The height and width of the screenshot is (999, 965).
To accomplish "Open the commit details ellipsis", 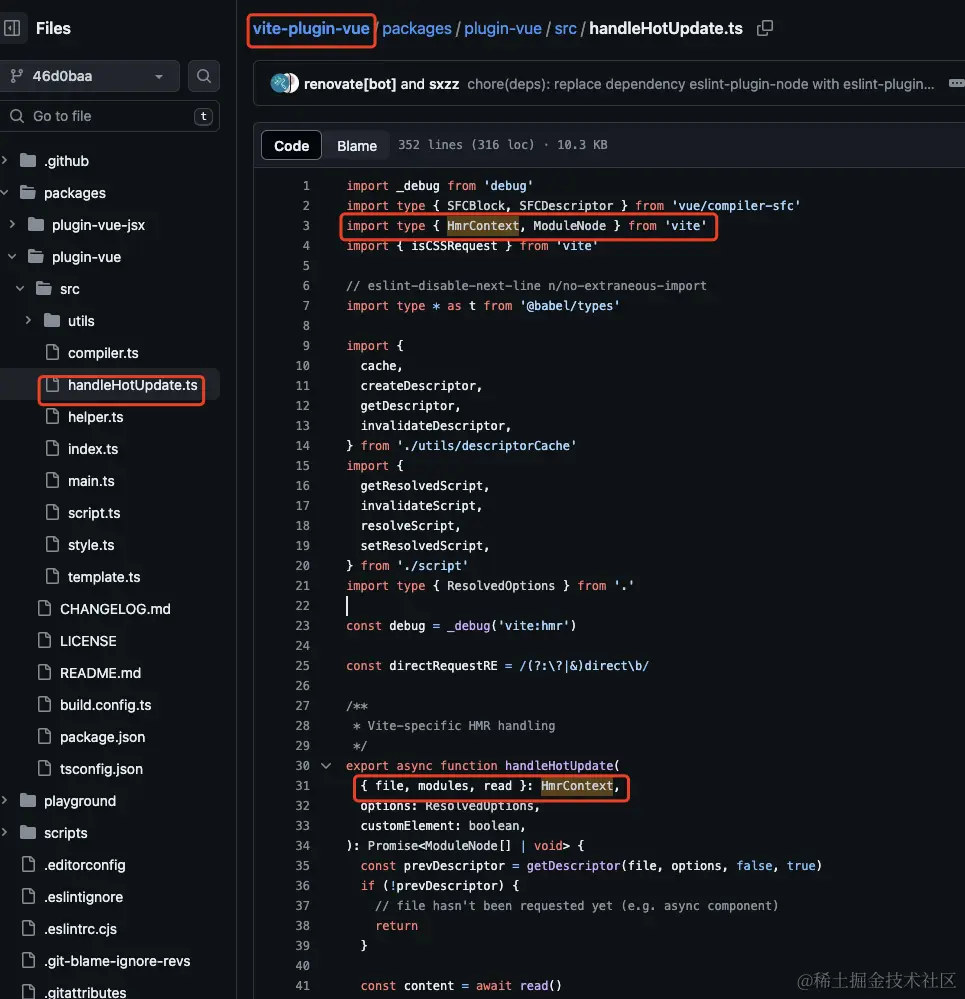I will (956, 83).
